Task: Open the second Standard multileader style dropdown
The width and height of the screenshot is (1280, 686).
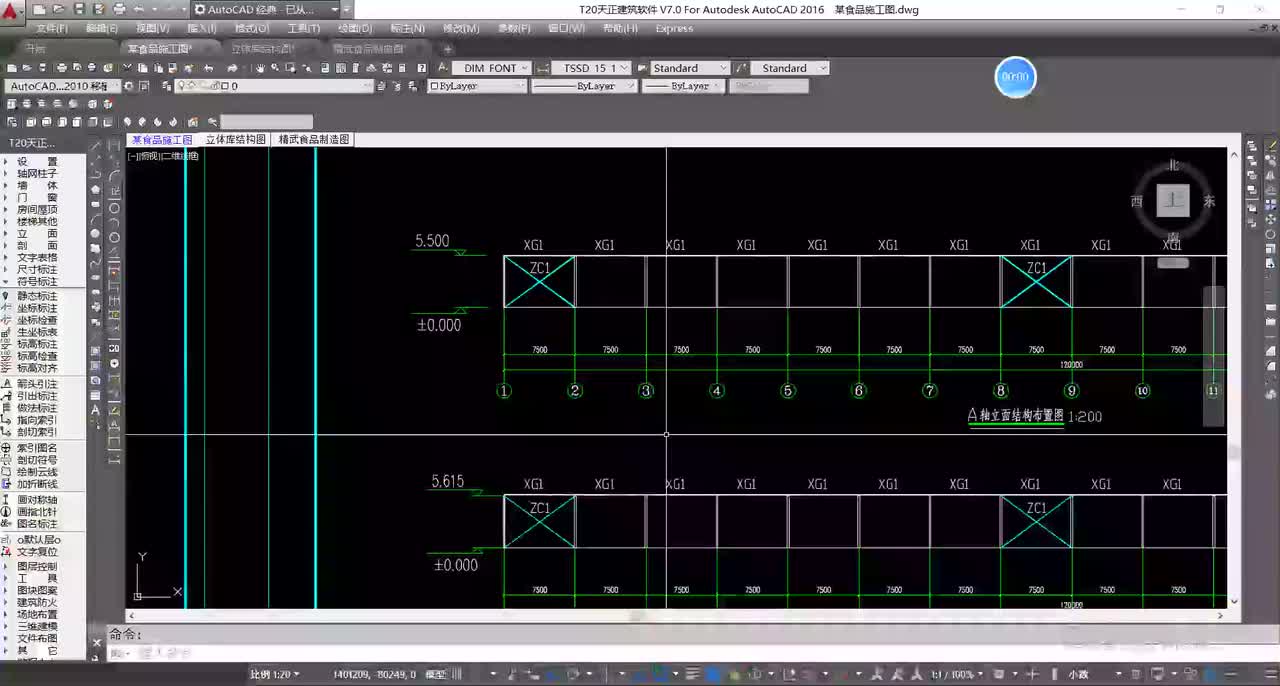Action: pos(790,68)
